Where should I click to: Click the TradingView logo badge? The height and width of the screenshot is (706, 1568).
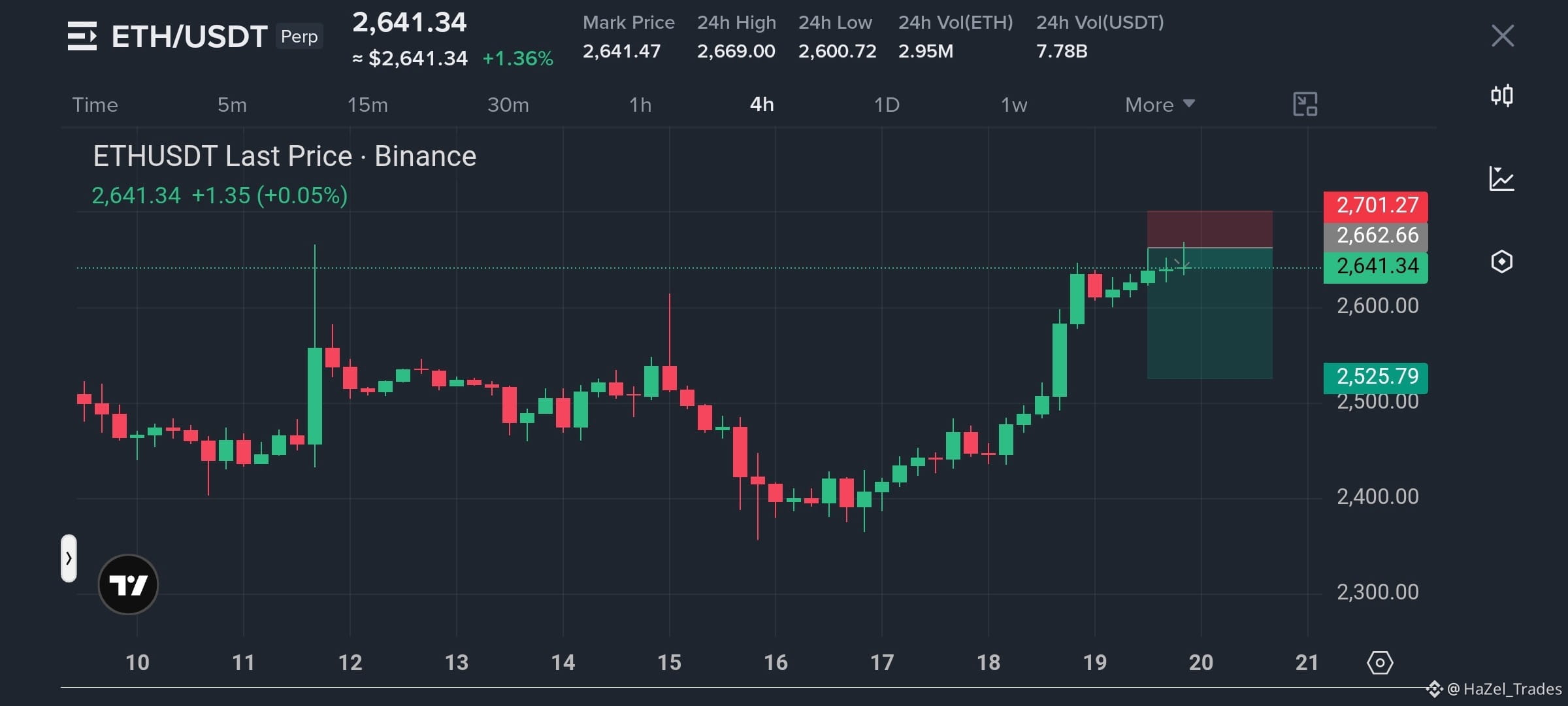128,584
